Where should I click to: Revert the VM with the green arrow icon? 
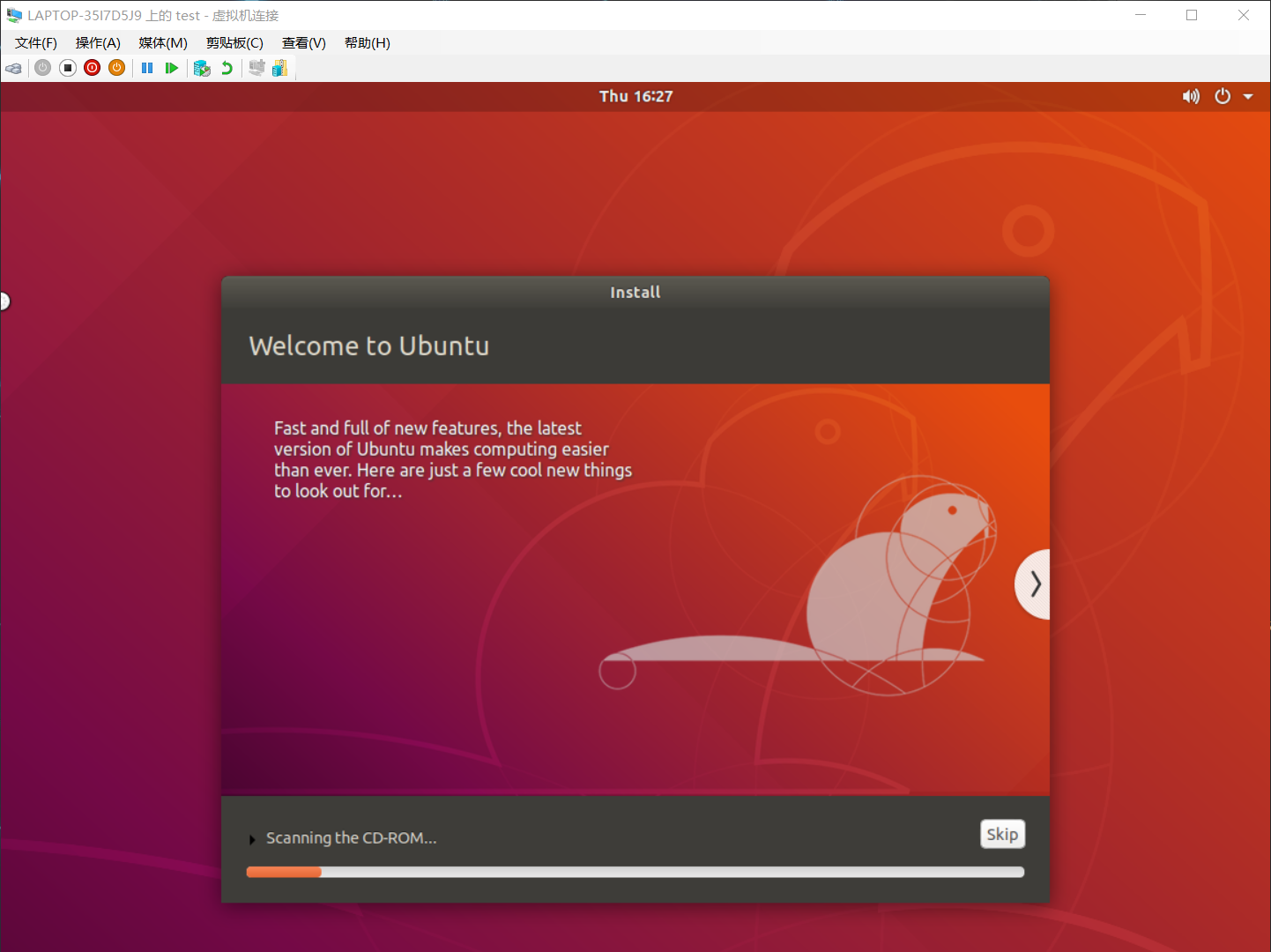coord(227,68)
